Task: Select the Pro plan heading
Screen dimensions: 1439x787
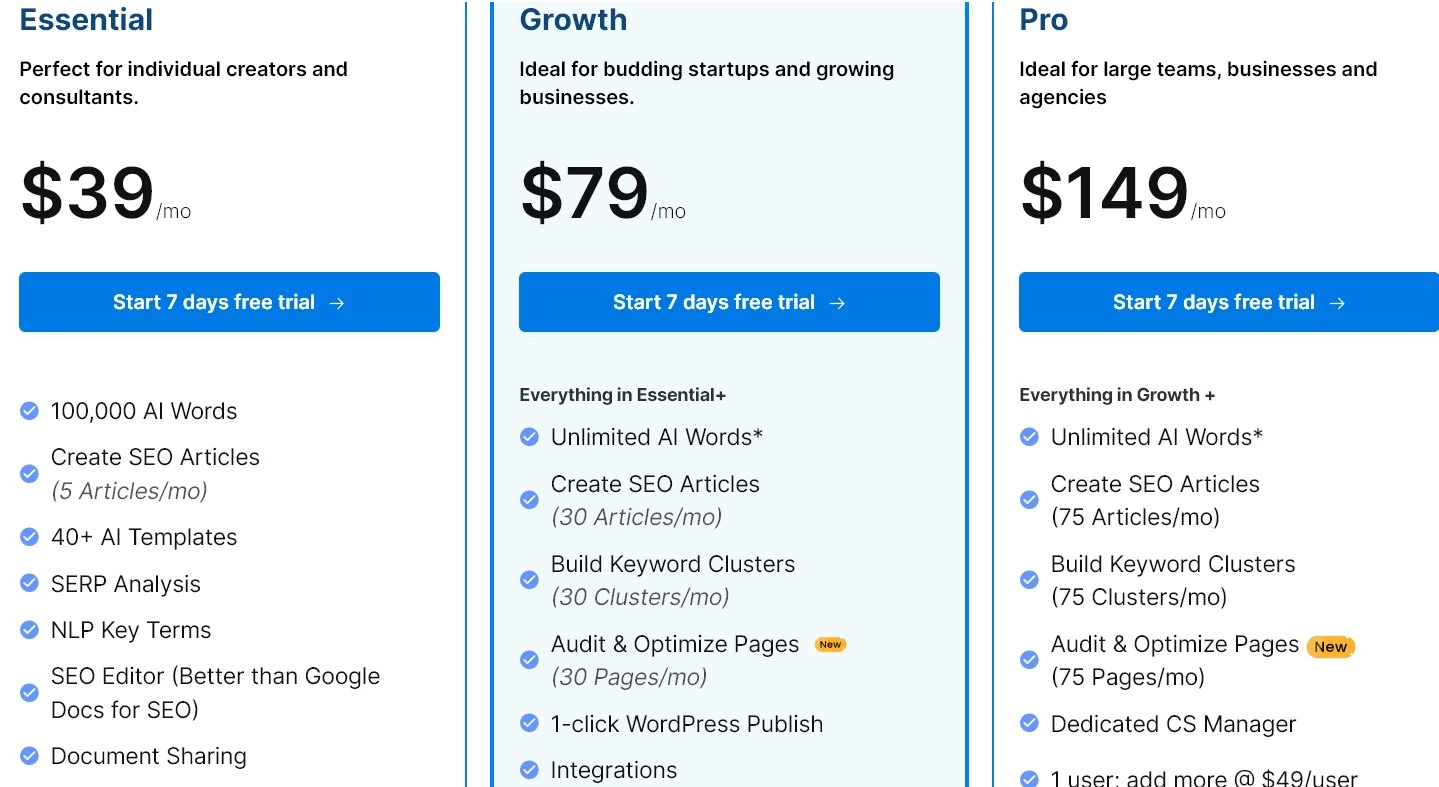Action: coord(1043,19)
